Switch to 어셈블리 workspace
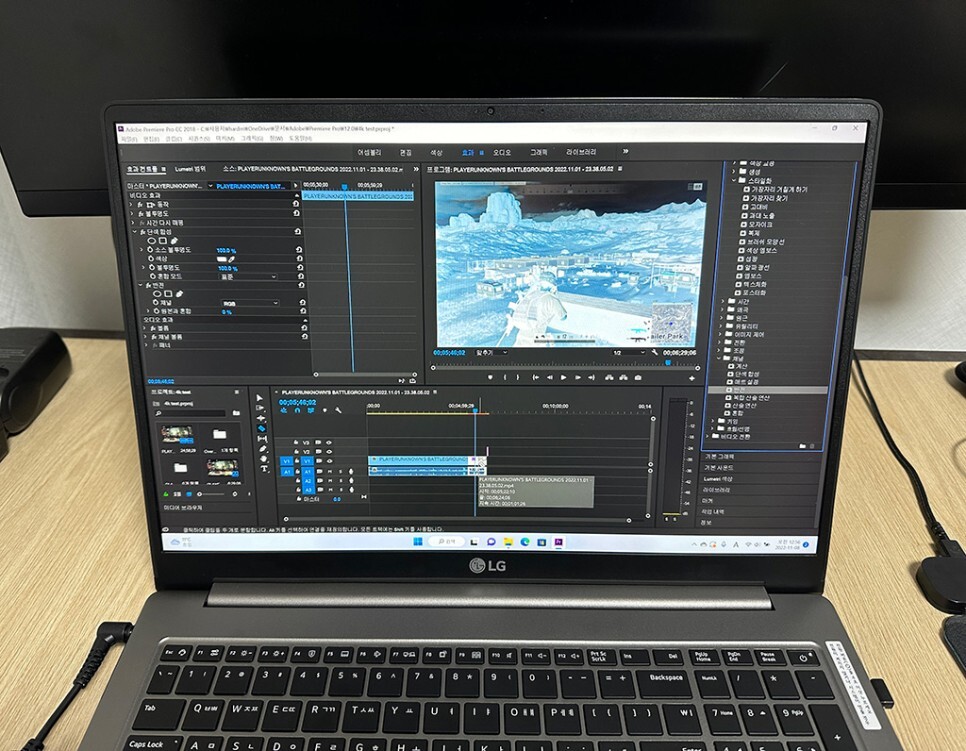 click(369, 152)
